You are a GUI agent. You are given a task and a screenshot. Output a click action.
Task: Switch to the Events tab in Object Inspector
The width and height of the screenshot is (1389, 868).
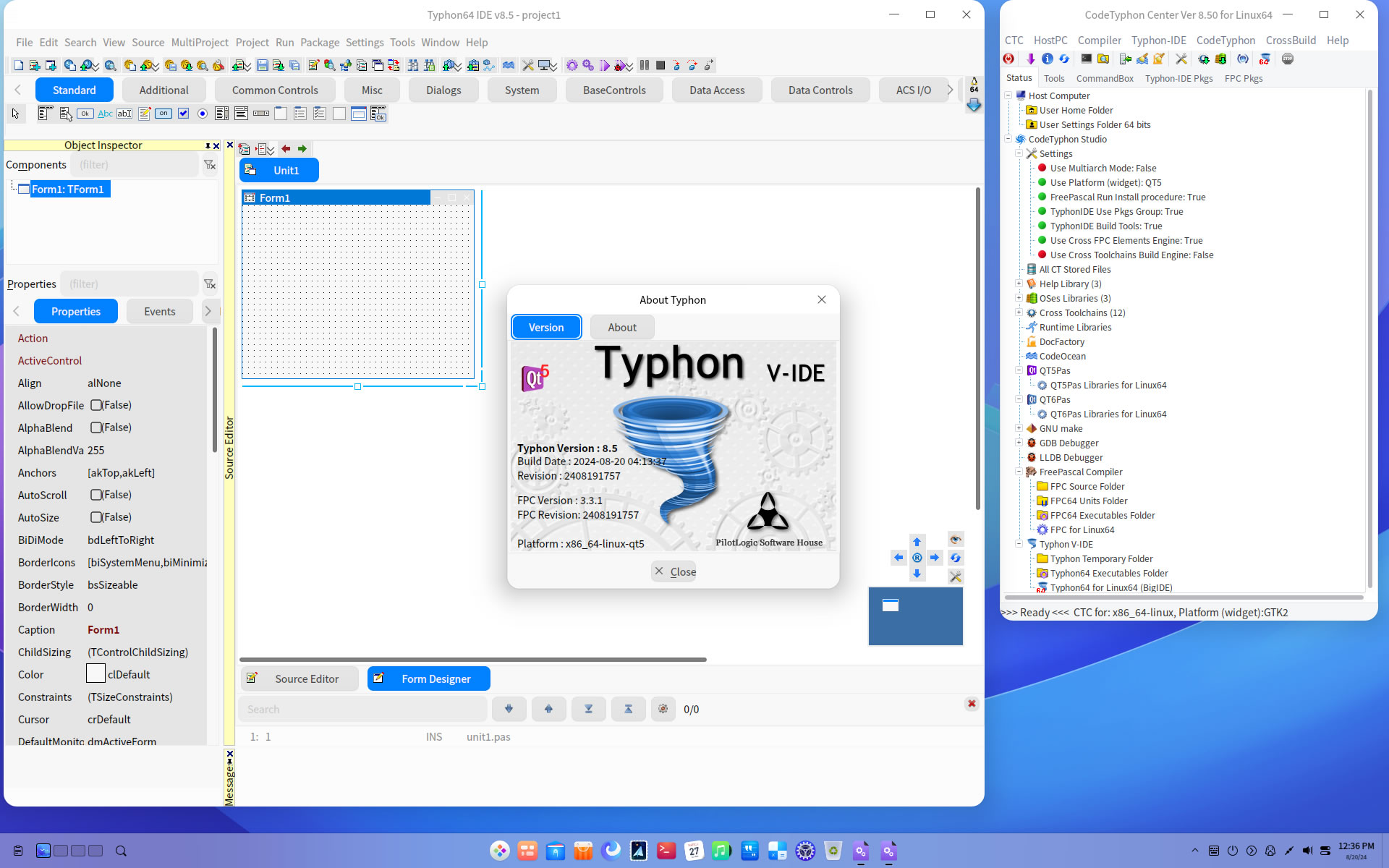(x=160, y=312)
